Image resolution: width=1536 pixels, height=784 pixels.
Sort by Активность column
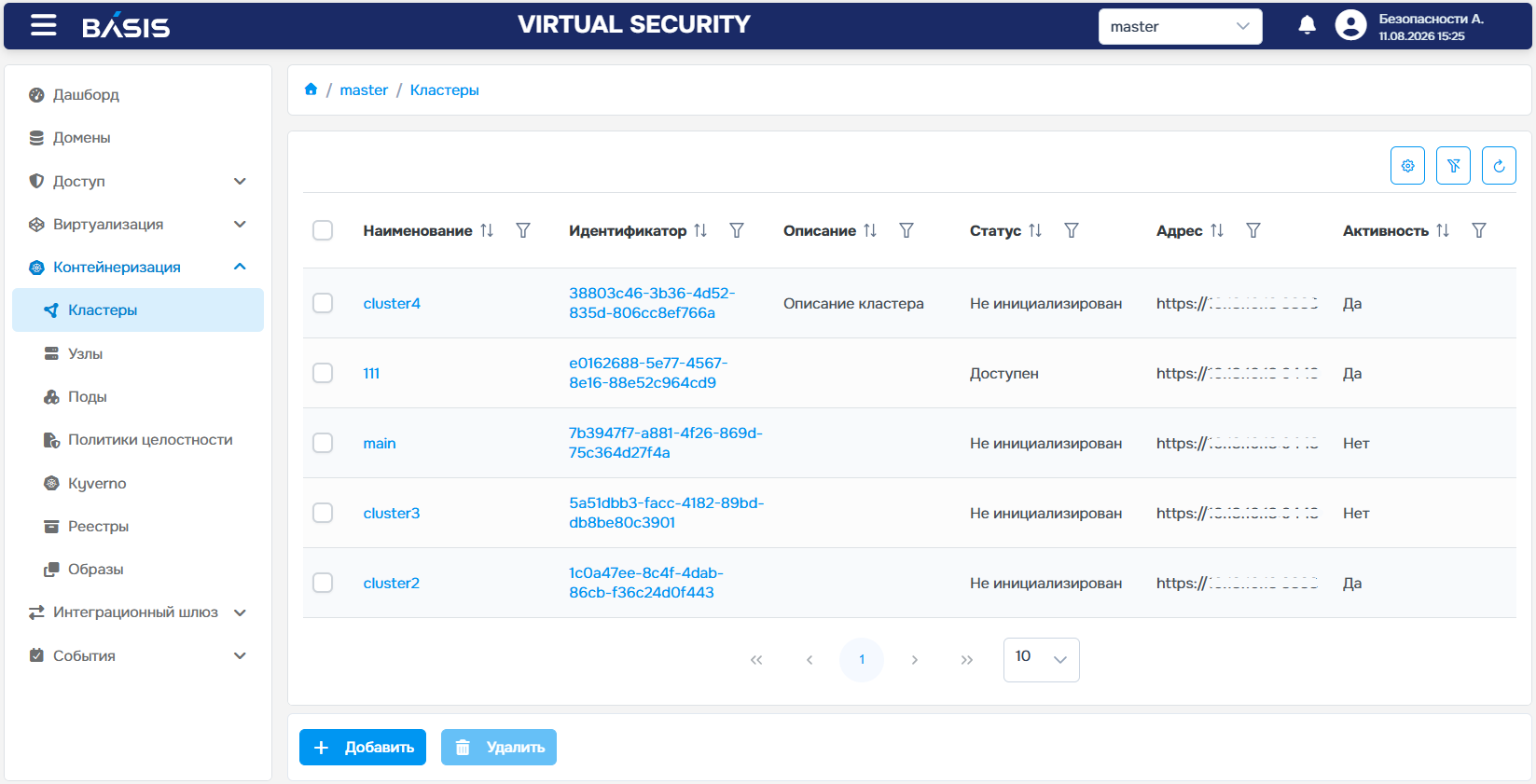pyautogui.click(x=1443, y=230)
